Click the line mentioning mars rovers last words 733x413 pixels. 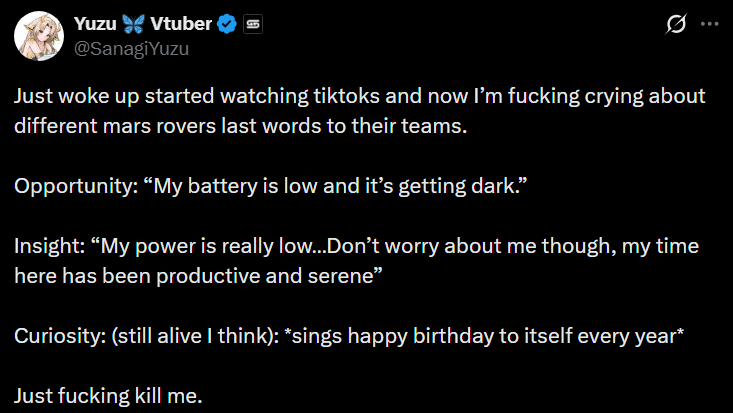click(241, 126)
